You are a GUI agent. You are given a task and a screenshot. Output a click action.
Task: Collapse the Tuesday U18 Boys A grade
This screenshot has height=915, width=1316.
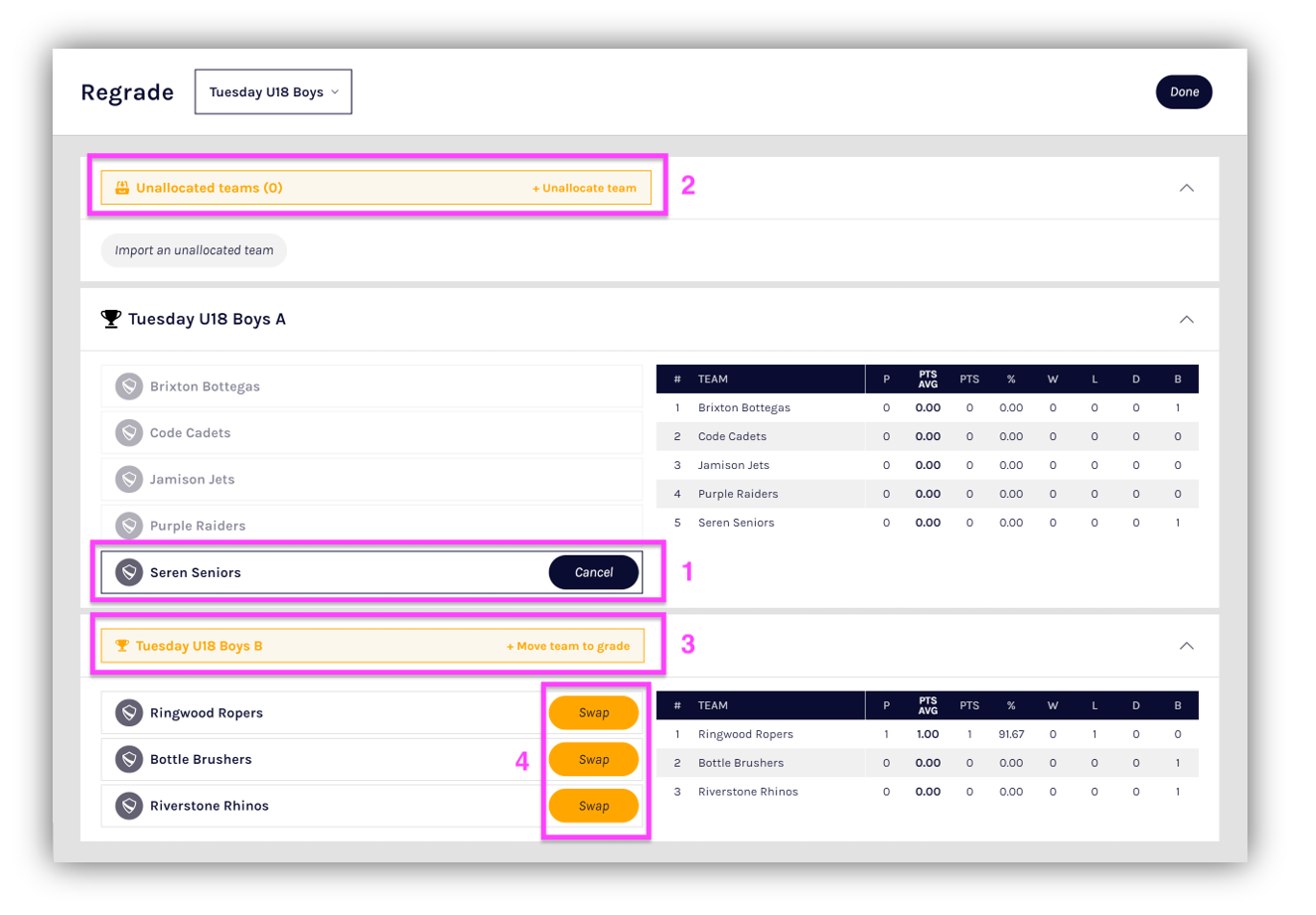(x=1186, y=319)
